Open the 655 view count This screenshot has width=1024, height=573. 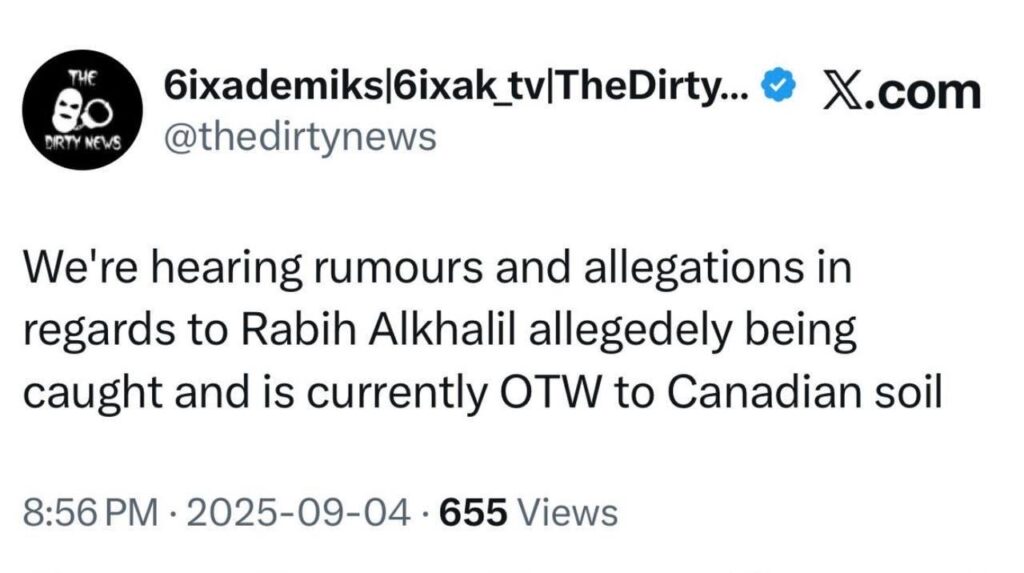[x=473, y=512]
